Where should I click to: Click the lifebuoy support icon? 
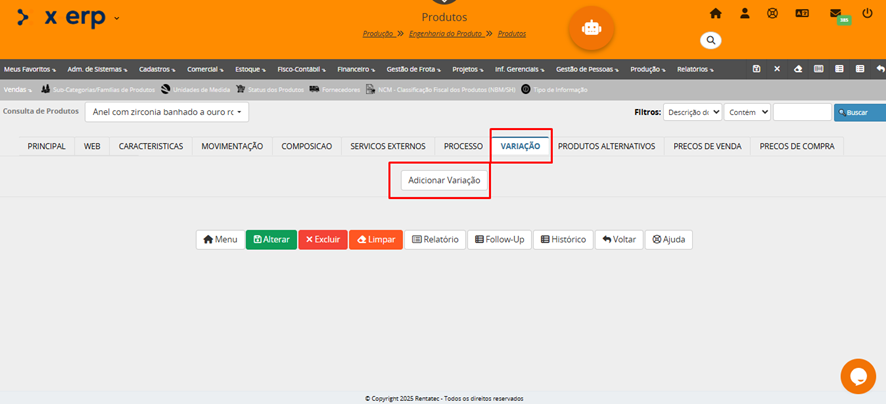pos(772,14)
